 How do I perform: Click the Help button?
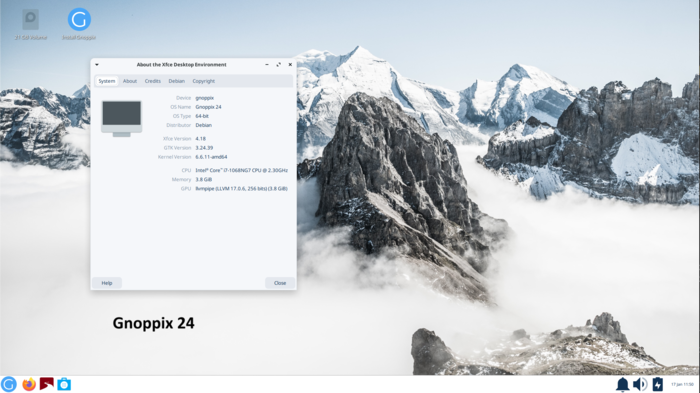(x=107, y=283)
